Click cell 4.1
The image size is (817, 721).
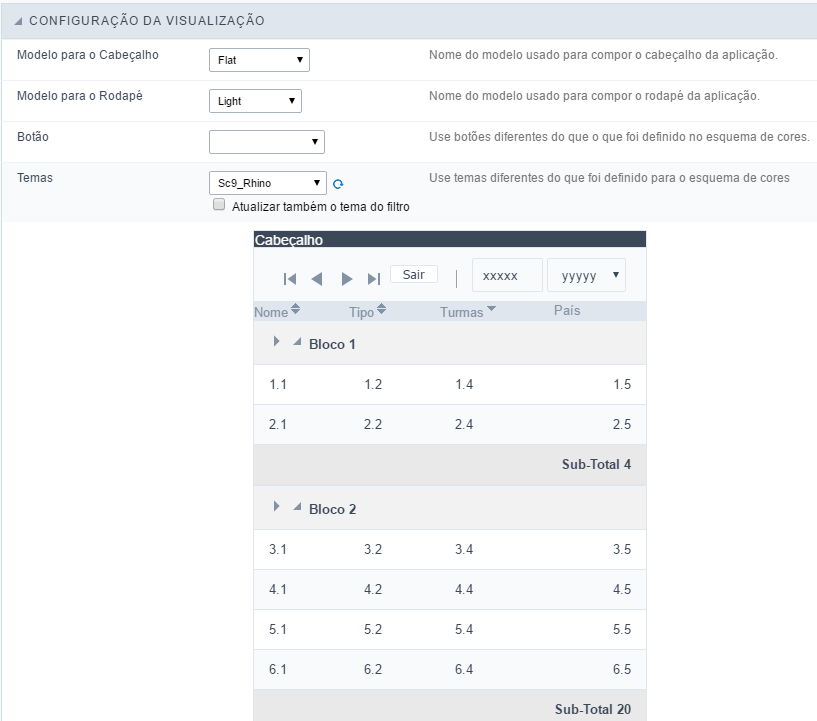(278, 590)
